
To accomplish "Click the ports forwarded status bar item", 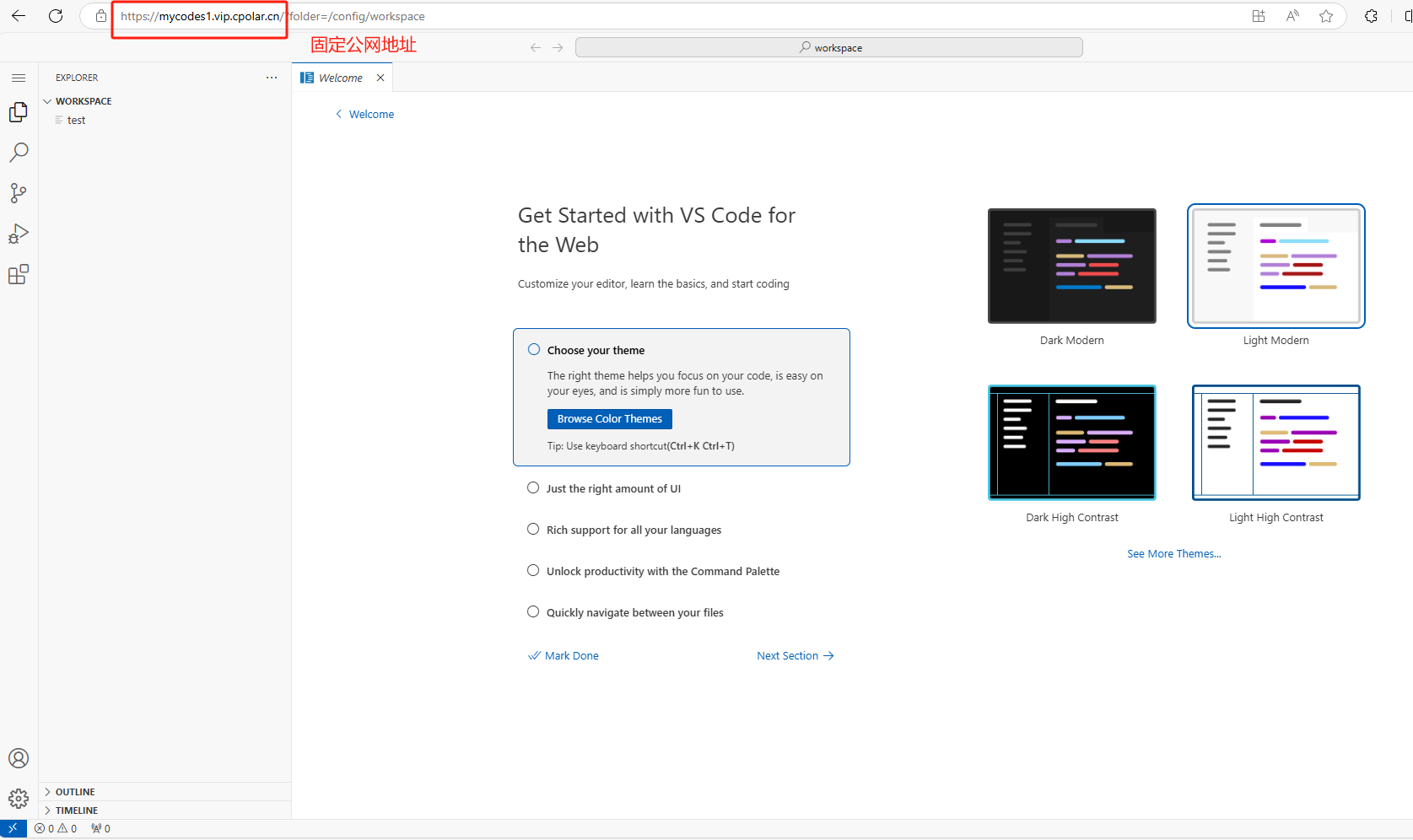I will click(x=100, y=828).
